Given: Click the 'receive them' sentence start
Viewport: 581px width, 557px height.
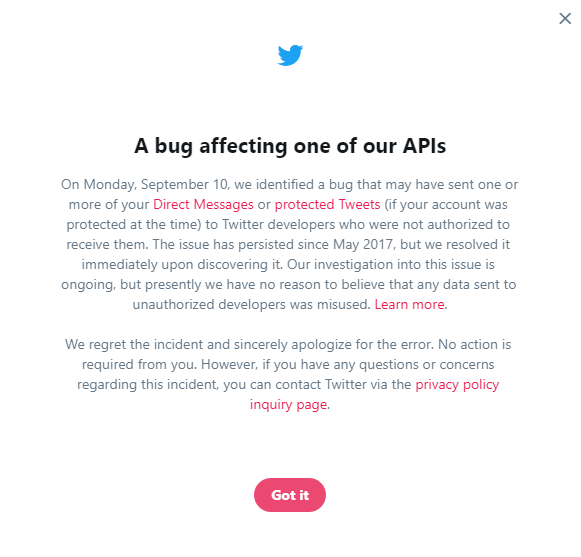Looking at the screenshot, I should tap(107, 245).
